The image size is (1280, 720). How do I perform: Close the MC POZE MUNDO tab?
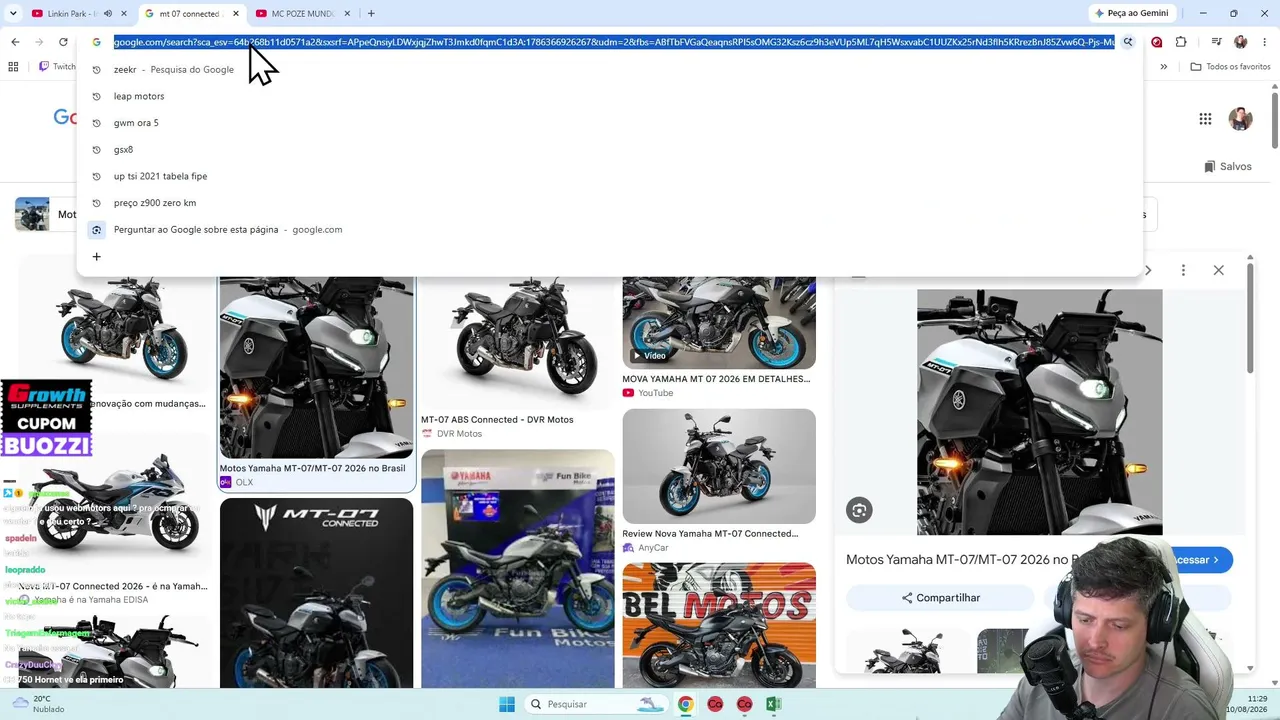348,13
